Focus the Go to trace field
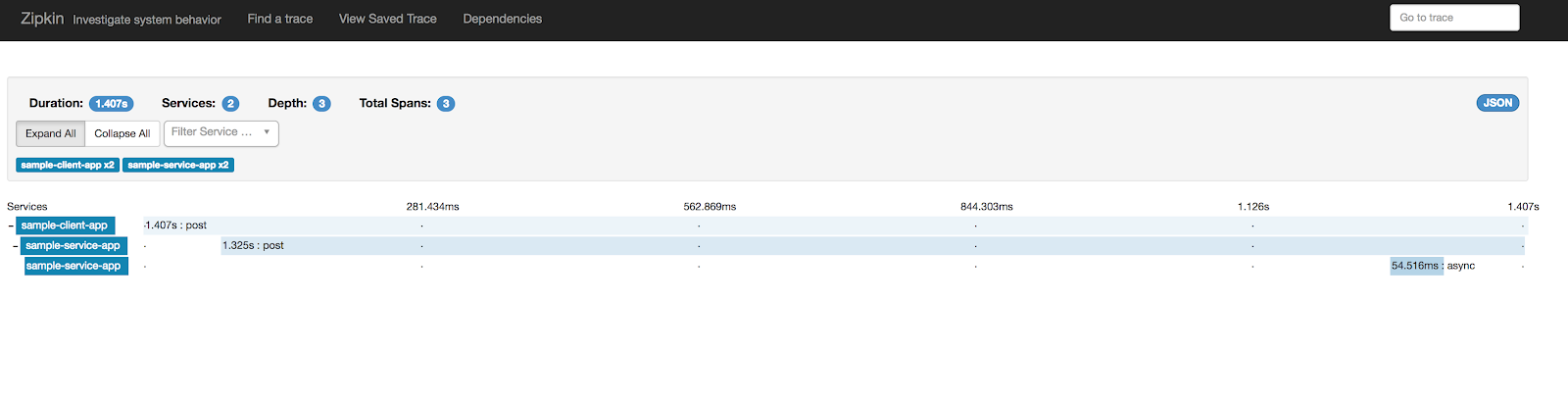The width and height of the screenshot is (1568, 402). click(1454, 18)
